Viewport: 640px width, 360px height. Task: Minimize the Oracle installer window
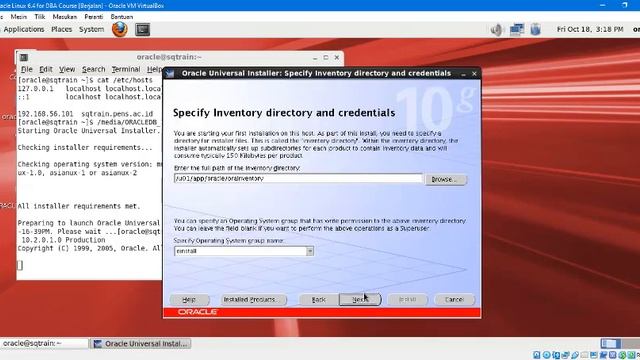(x=463, y=74)
